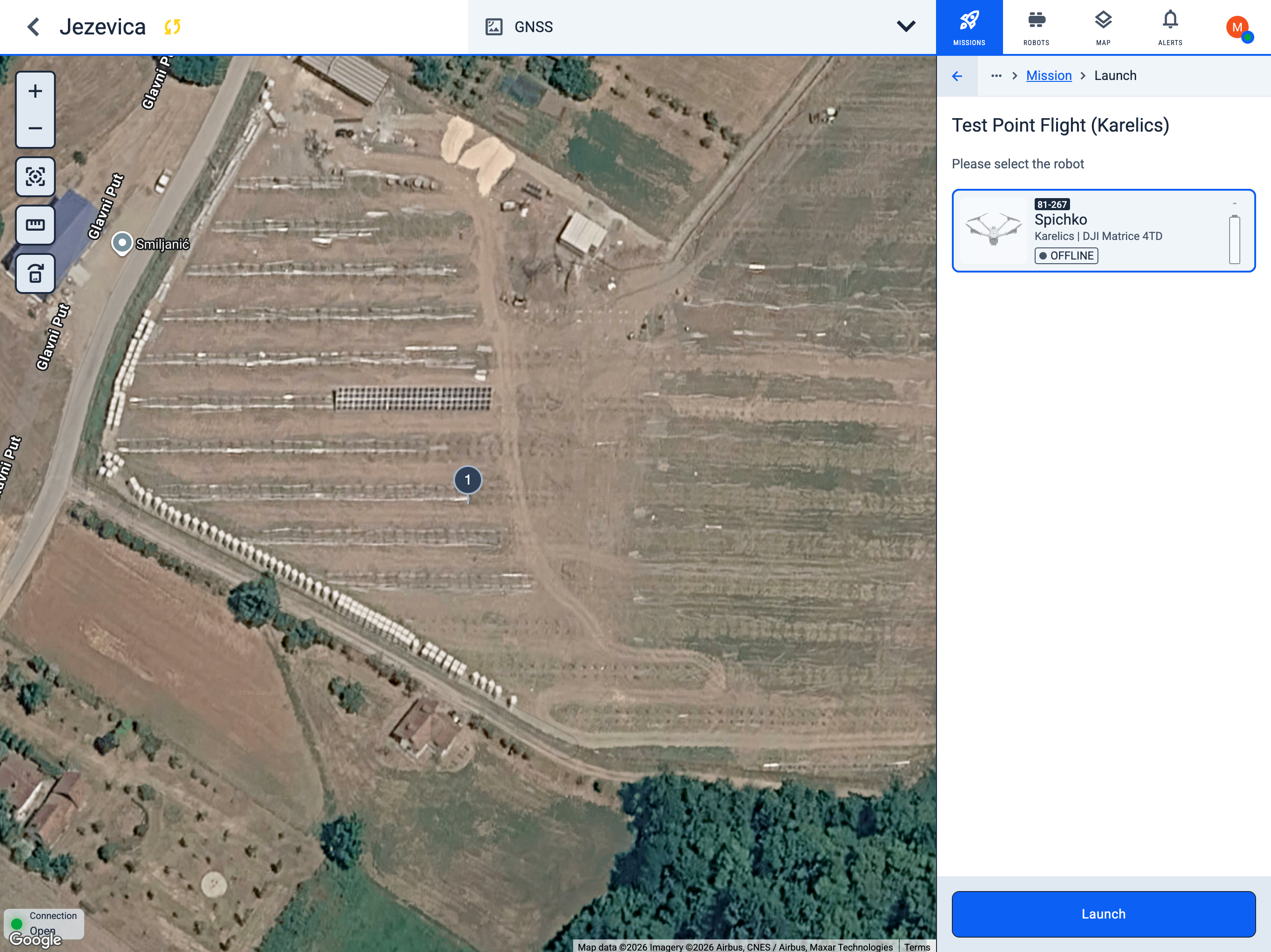Screen dimensions: 1271x952
Task: Switch to the Map tab
Action: (x=1103, y=27)
